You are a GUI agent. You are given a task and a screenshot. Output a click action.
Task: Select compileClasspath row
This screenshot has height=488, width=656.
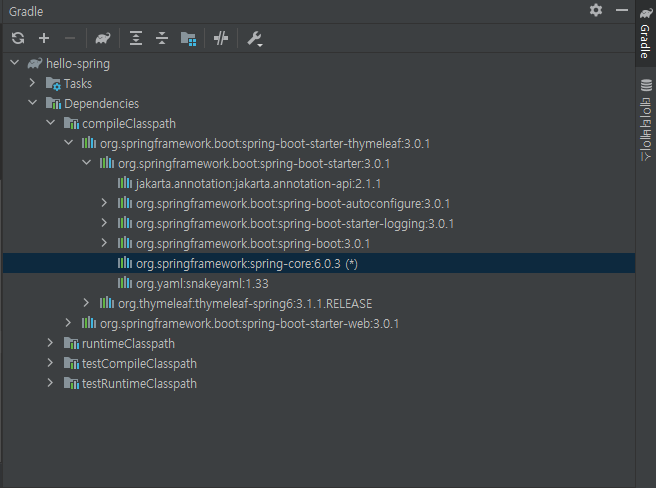tap(319, 124)
